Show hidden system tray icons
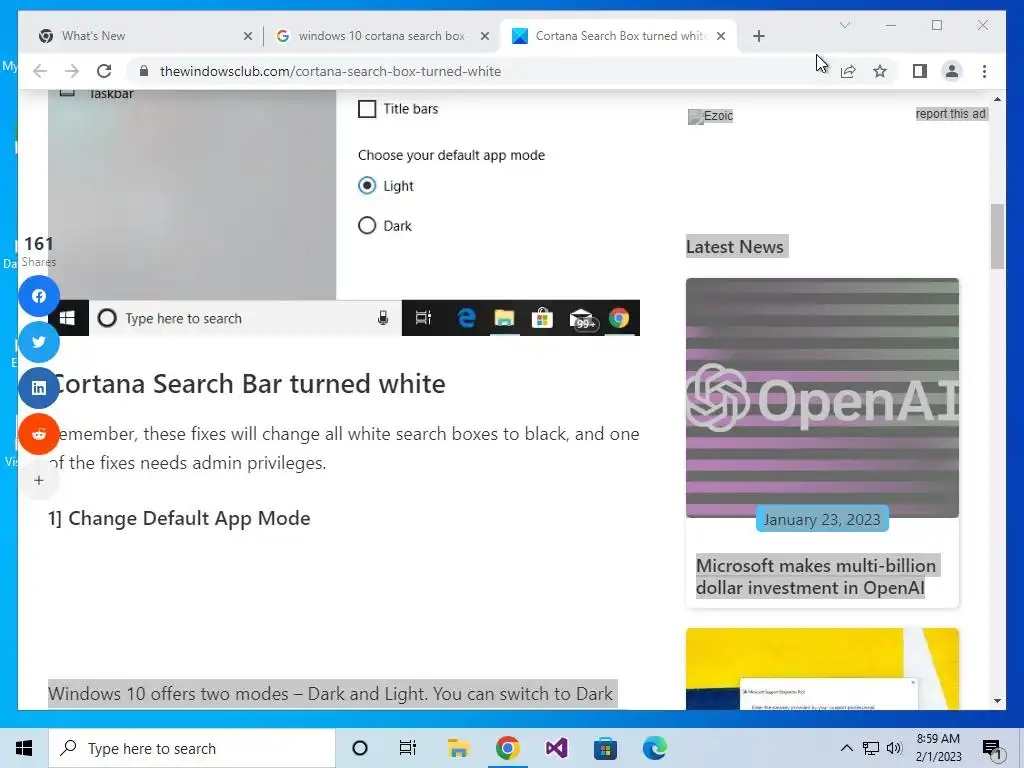The image size is (1024, 768). tap(846, 748)
